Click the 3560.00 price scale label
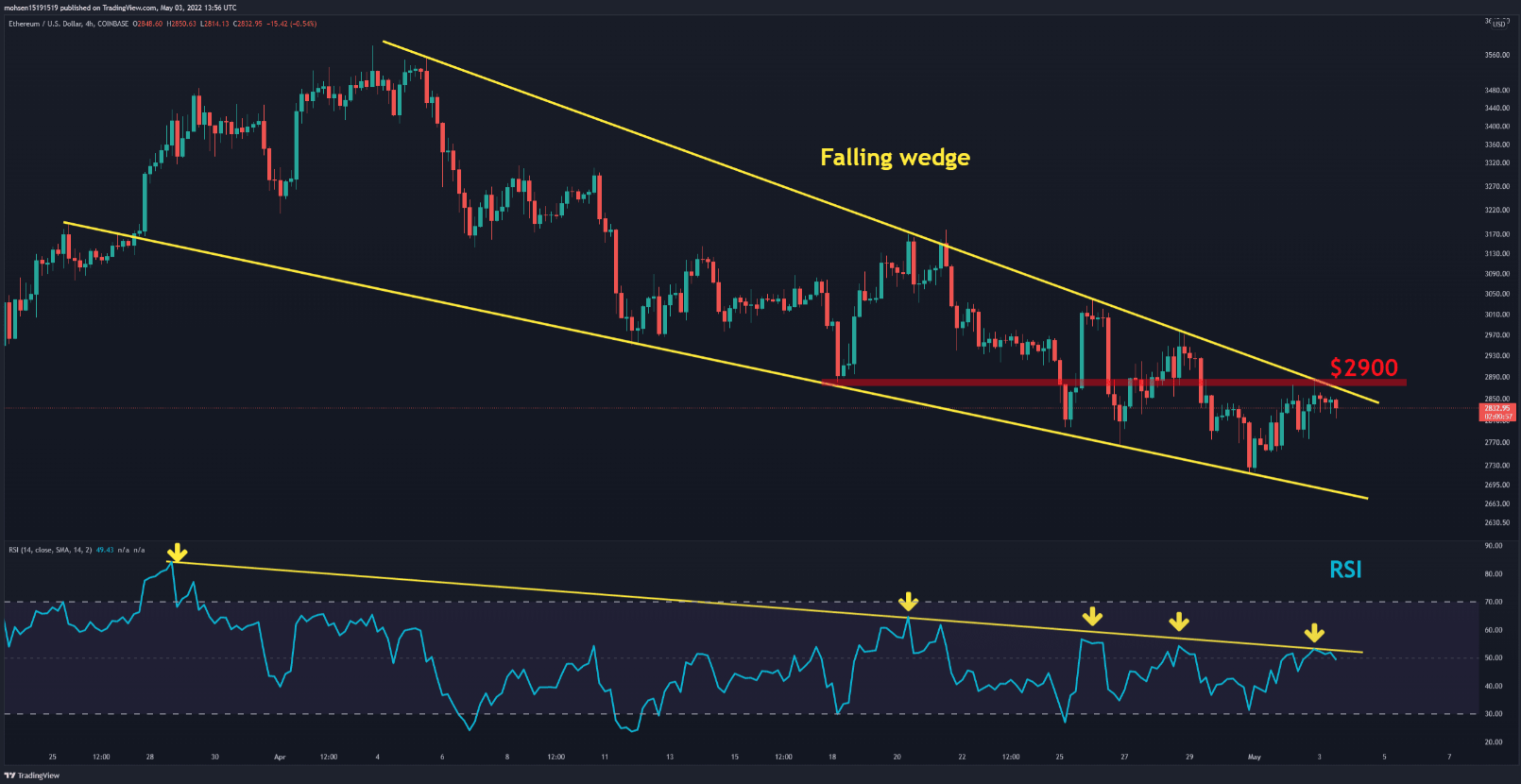Screen dimensions: 1521x784 [1496, 56]
